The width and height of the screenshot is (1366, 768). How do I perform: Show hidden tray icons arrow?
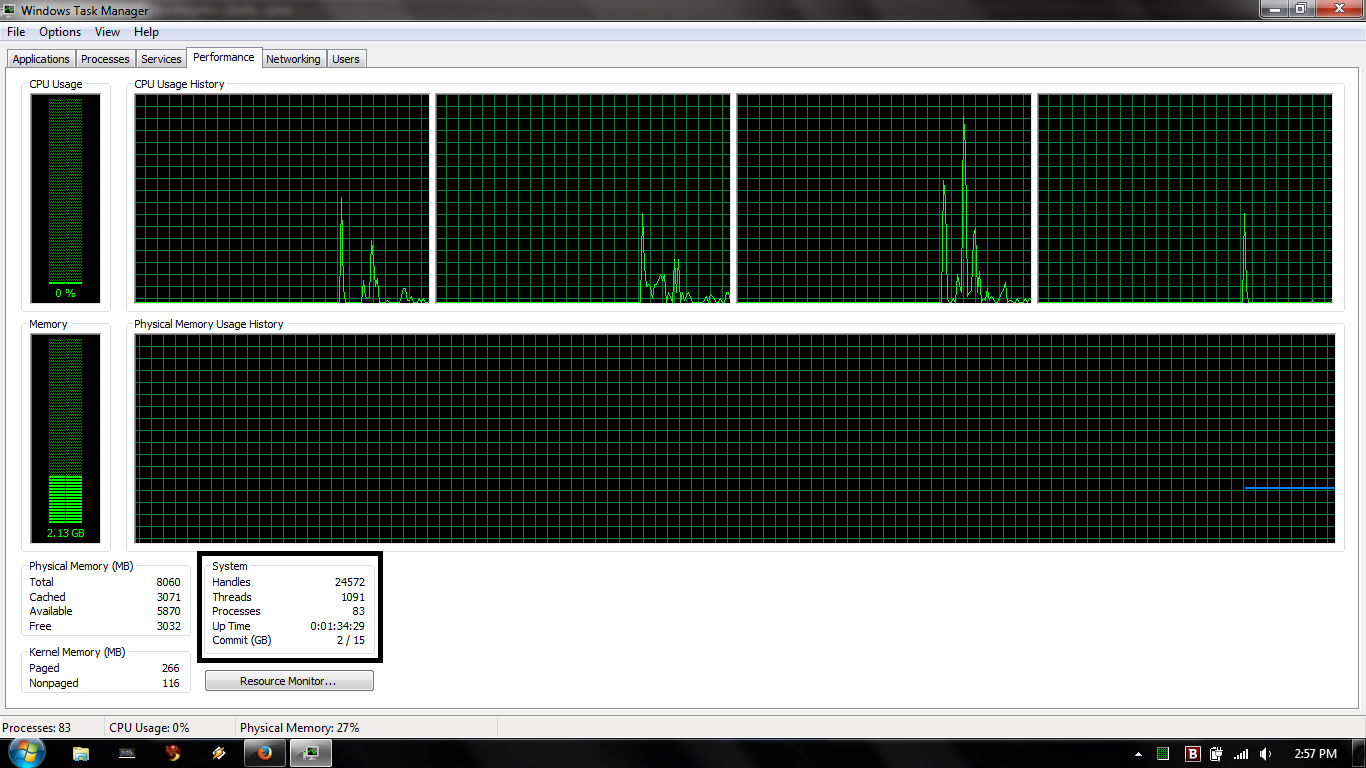(x=1138, y=754)
